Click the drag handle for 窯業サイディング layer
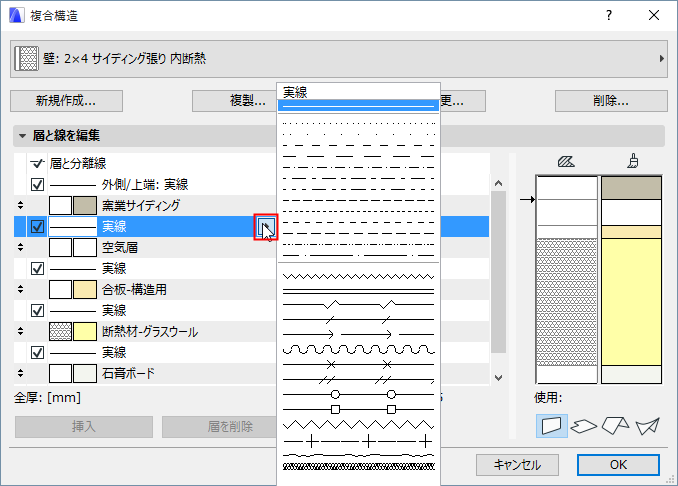The height and width of the screenshot is (486, 678). tap(20, 205)
